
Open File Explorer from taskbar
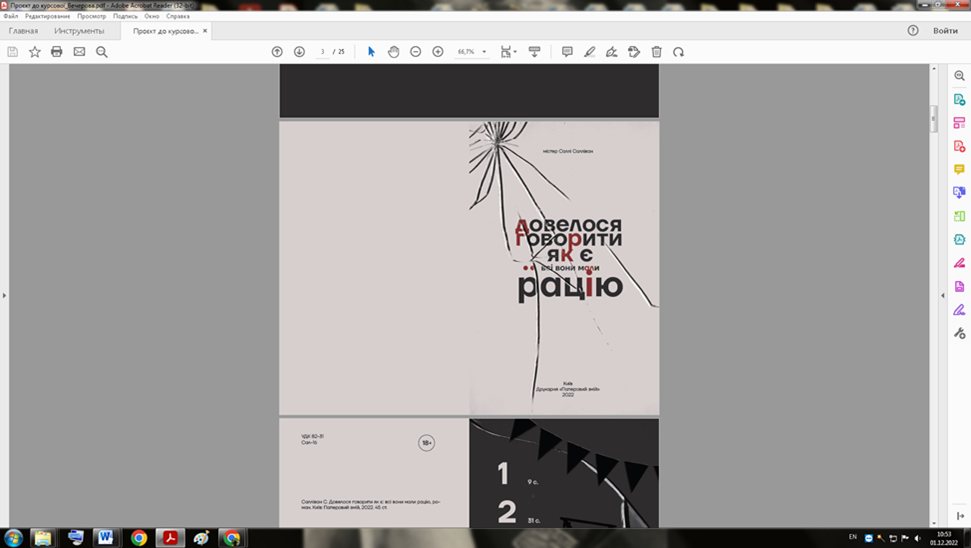click(x=43, y=537)
